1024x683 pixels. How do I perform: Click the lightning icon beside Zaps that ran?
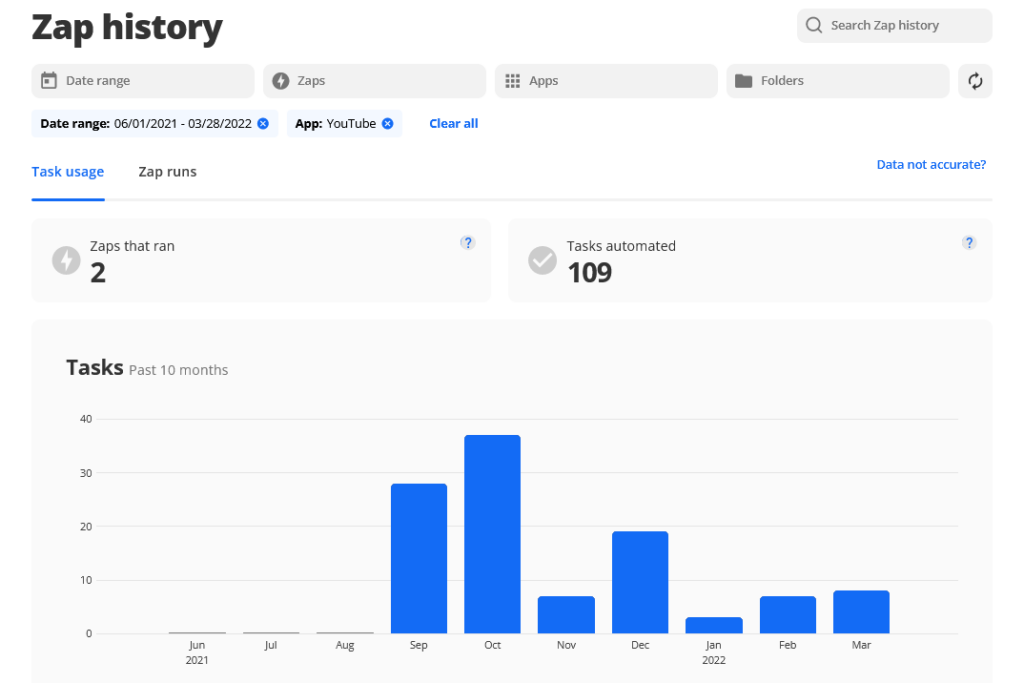pyautogui.click(x=66, y=261)
